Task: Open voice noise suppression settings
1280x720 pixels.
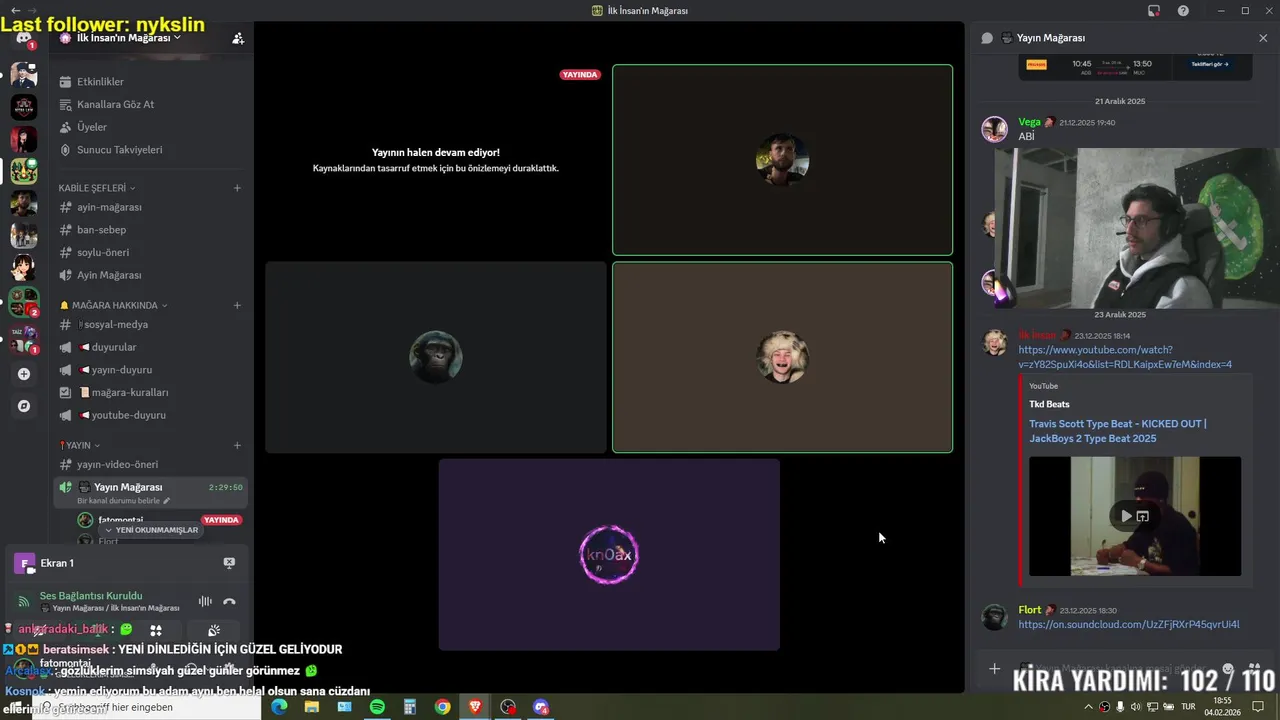Action: 205,601
